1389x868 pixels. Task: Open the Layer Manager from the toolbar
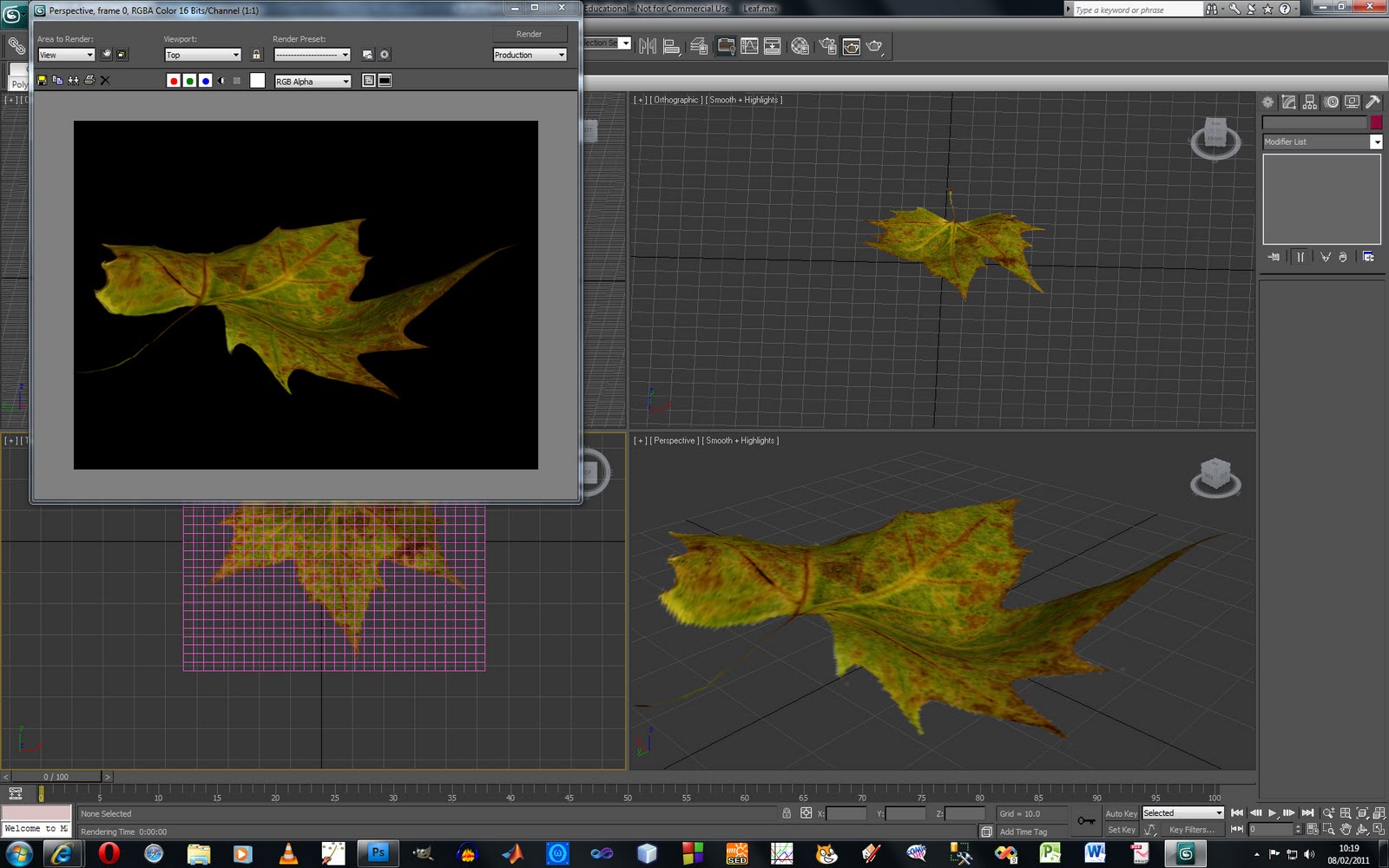697,47
